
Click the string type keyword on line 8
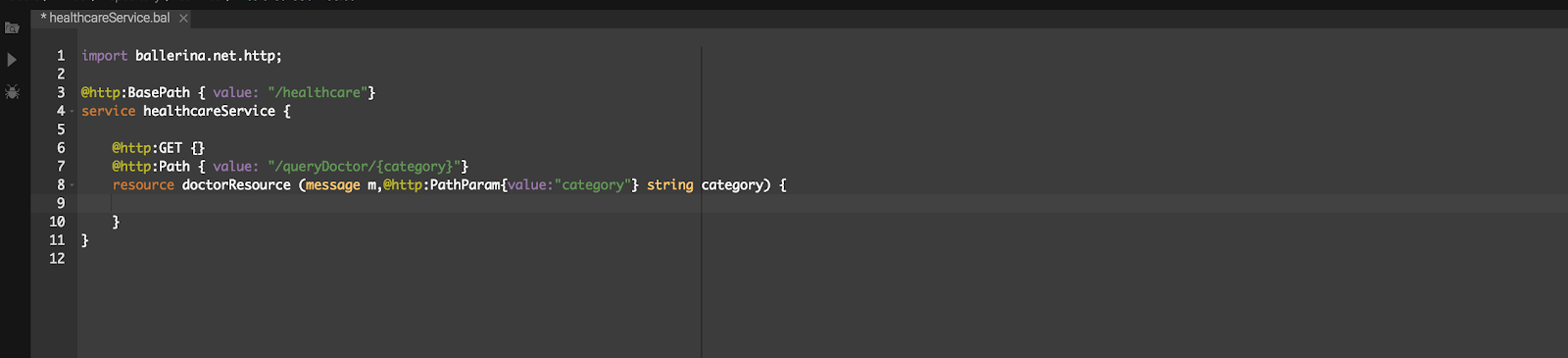670,184
